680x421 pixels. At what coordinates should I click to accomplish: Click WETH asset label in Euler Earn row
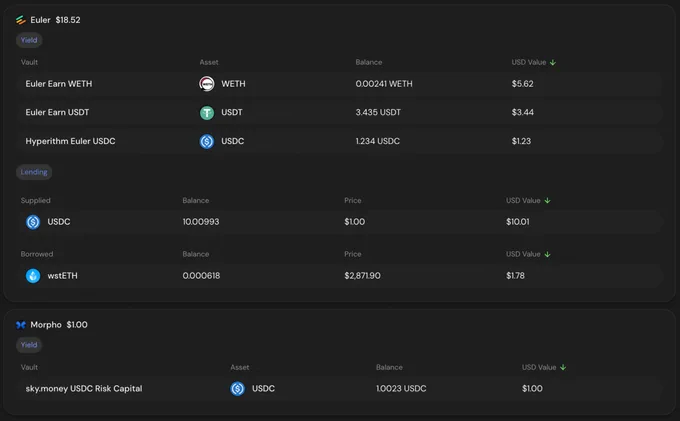(x=233, y=84)
